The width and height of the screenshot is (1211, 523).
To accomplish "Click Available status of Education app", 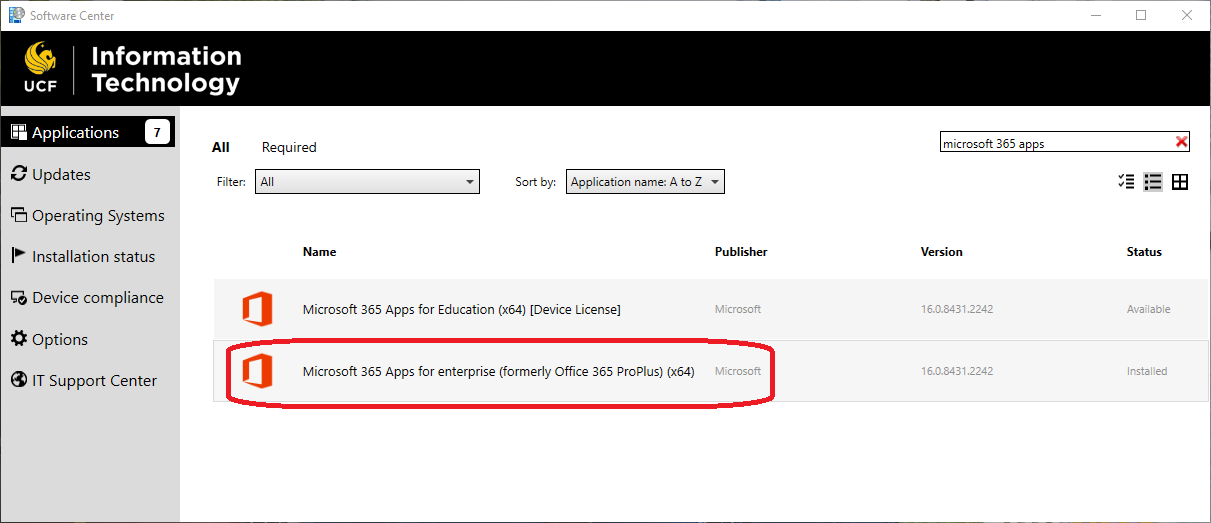I will coord(1148,309).
